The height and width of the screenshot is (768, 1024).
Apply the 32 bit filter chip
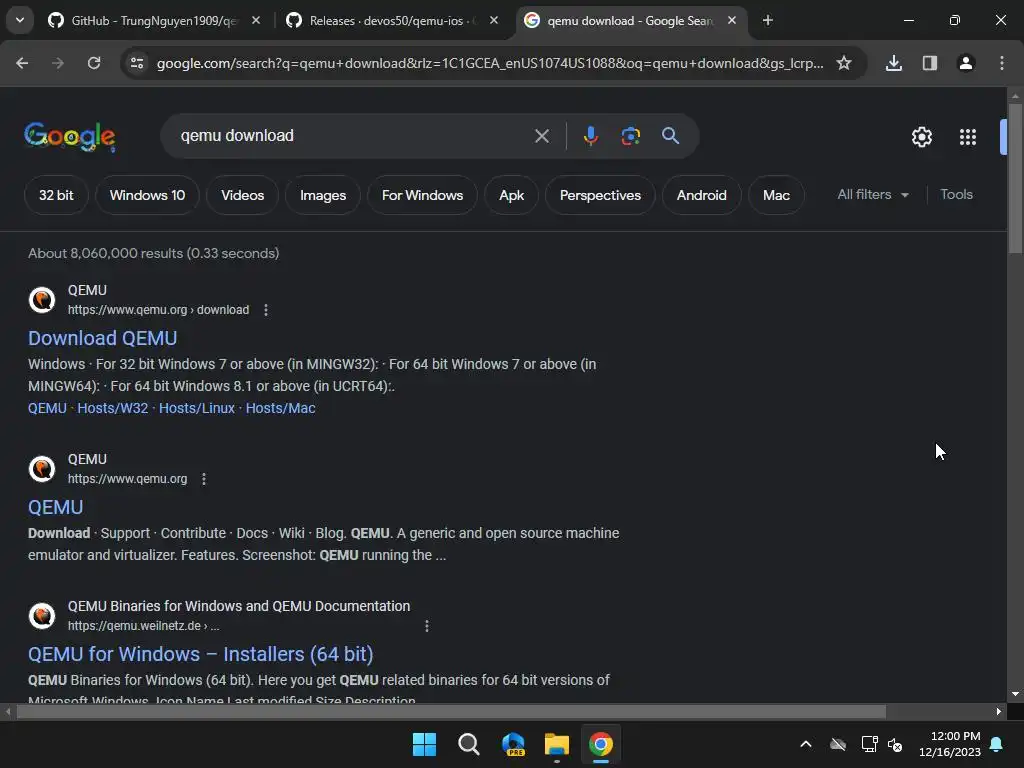coord(56,195)
